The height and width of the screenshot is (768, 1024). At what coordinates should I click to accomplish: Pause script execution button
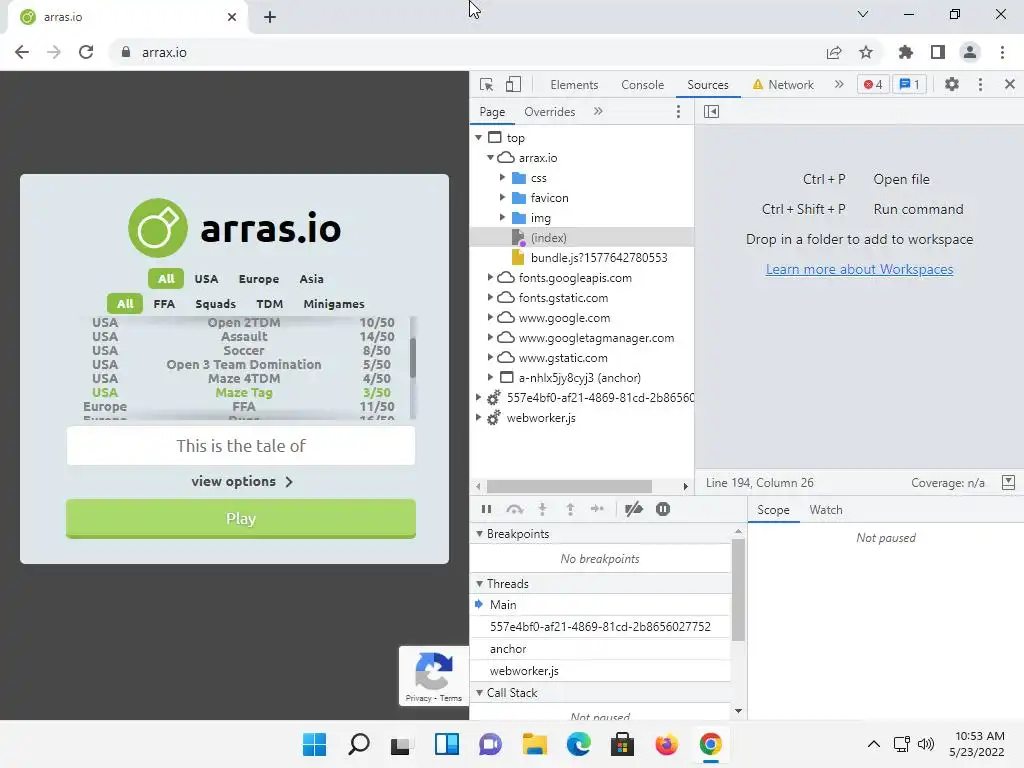pyautogui.click(x=487, y=509)
